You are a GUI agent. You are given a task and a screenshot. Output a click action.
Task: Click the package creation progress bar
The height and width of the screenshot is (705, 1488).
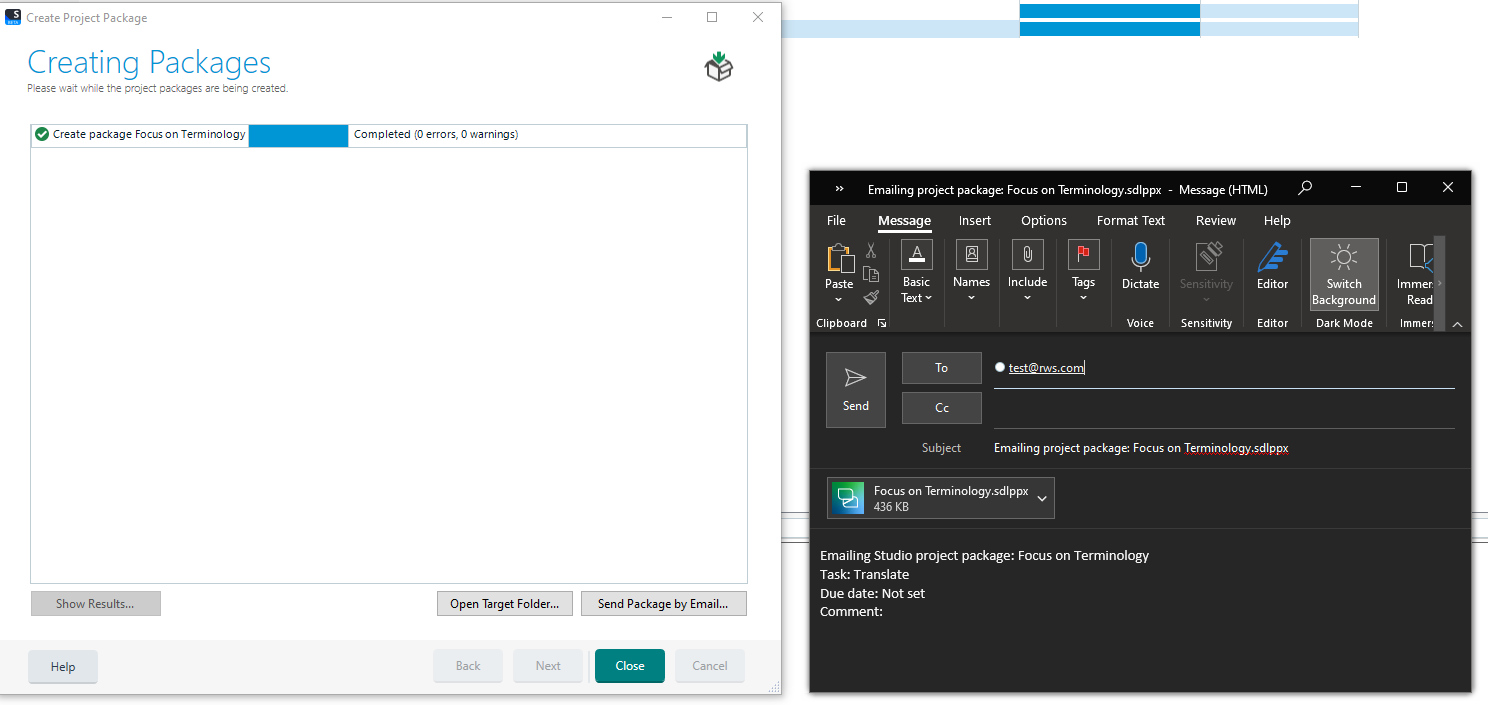tap(298, 135)
